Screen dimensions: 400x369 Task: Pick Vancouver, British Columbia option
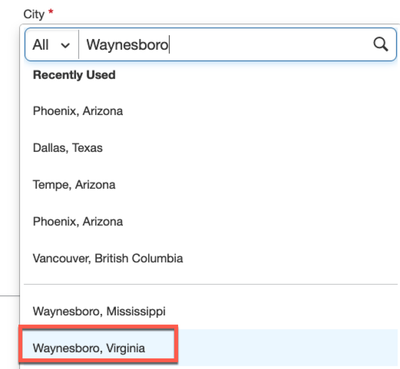coord(211,258)
